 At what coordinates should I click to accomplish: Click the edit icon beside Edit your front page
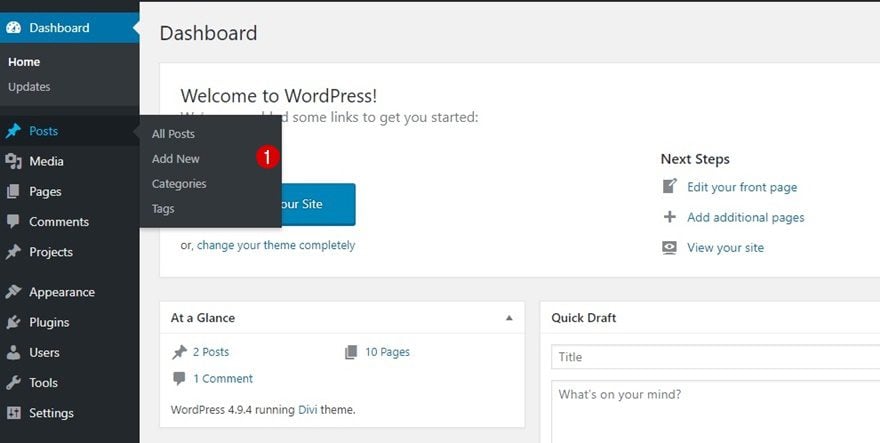pos(670,186)
